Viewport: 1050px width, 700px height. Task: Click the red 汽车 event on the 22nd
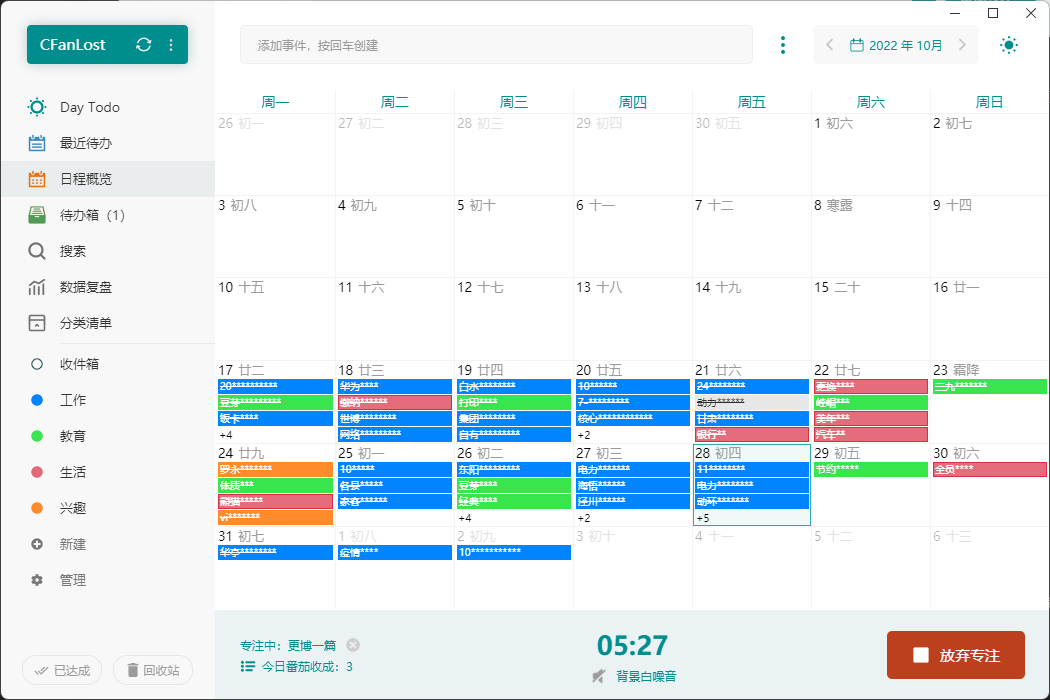point(871,434)
